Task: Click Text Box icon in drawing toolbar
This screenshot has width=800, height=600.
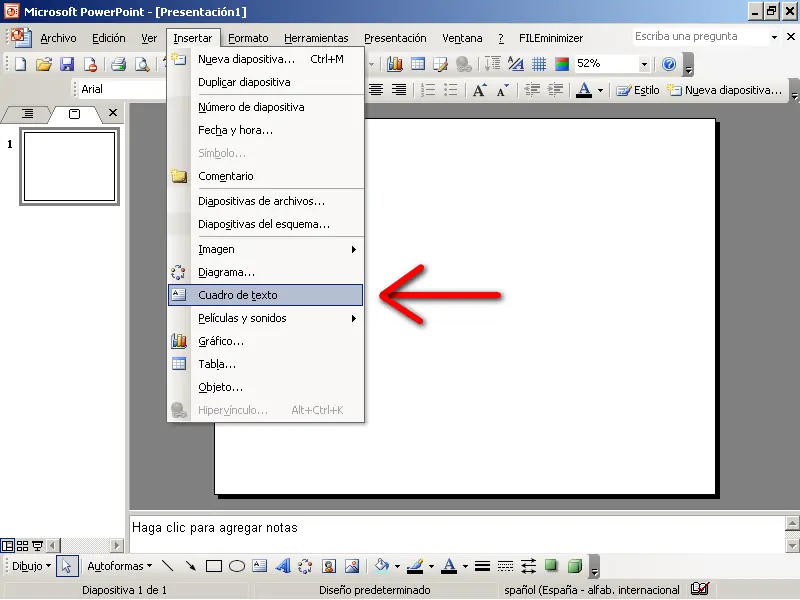Action: tap(260, 565)
